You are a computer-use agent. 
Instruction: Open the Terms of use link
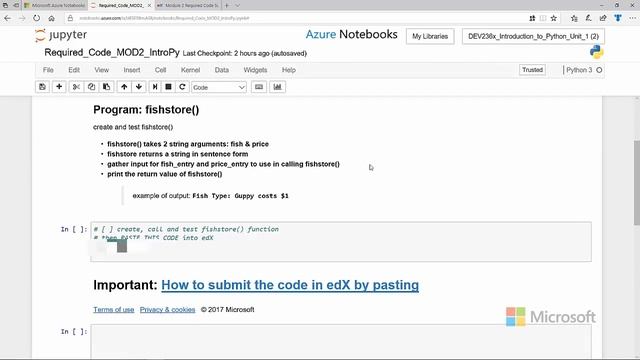113,309
